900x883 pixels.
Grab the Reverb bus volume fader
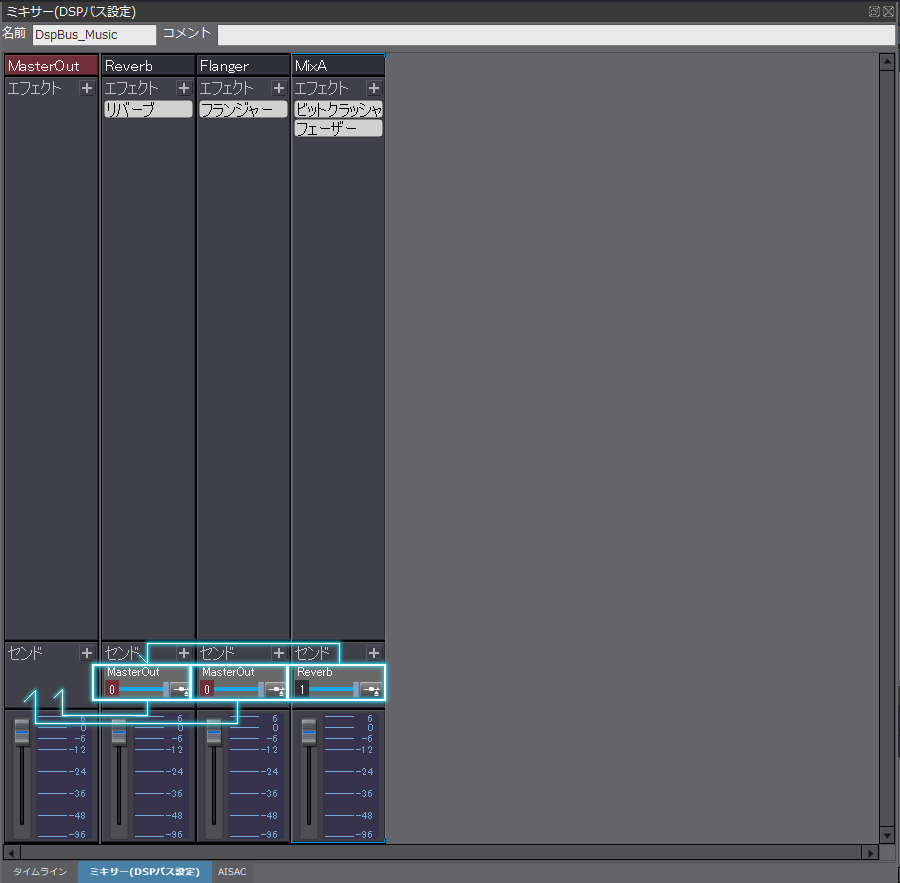(x=119, y=732)
